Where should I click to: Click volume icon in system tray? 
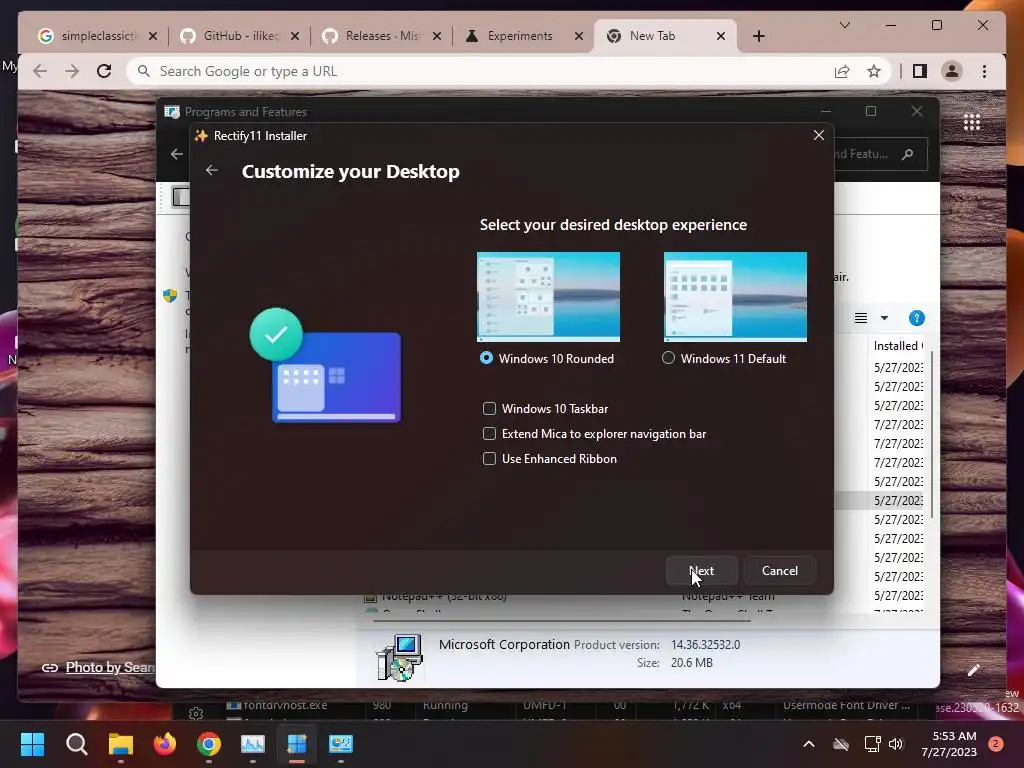pyautogui.click(x=896, y=744)
